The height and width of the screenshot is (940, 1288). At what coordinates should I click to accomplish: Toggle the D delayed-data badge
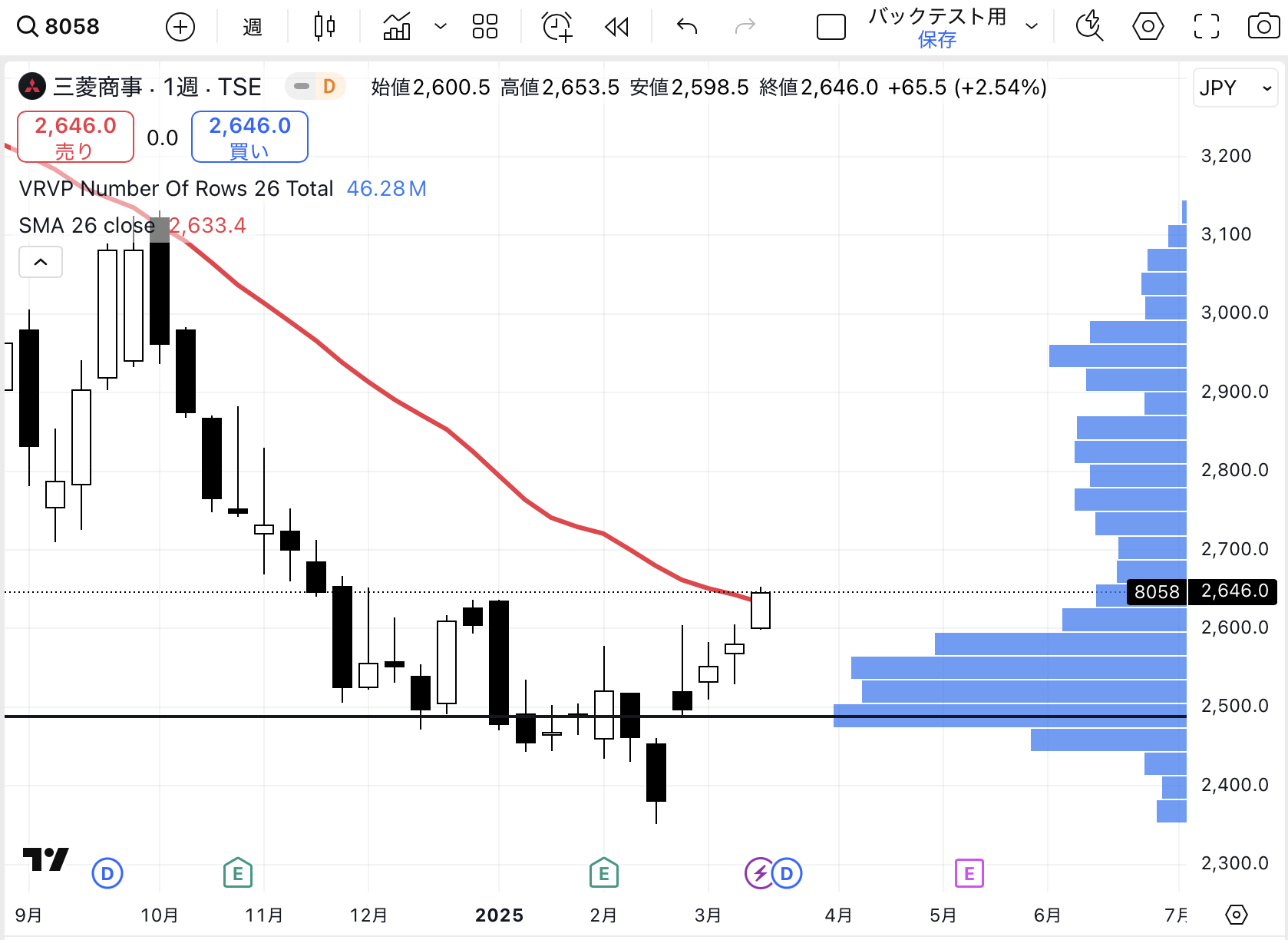click(329, 87)
